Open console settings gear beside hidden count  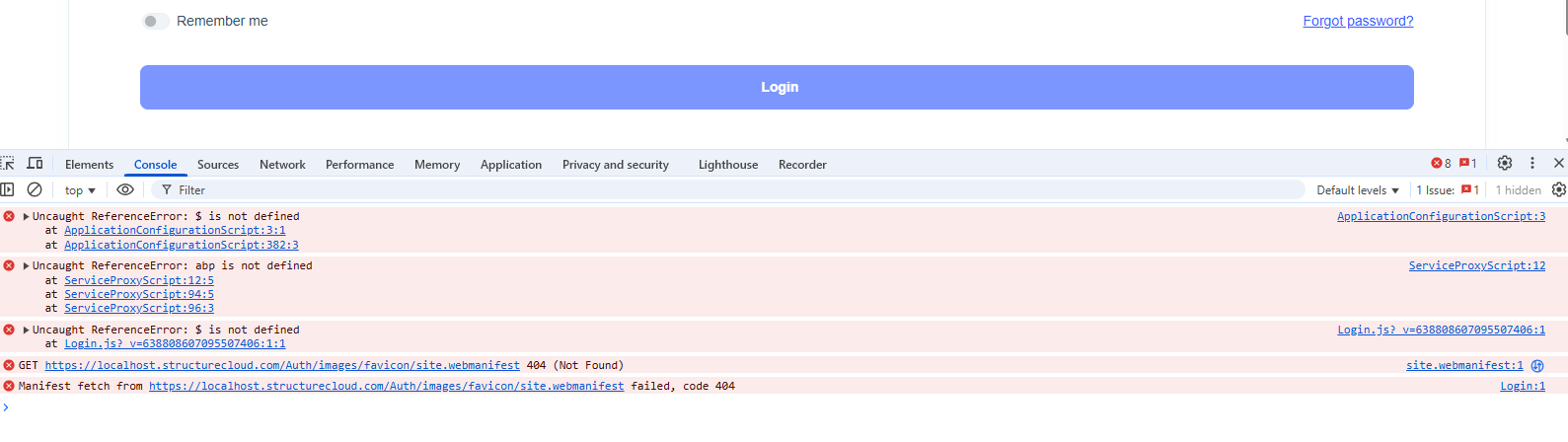[x=1559, y=189]
